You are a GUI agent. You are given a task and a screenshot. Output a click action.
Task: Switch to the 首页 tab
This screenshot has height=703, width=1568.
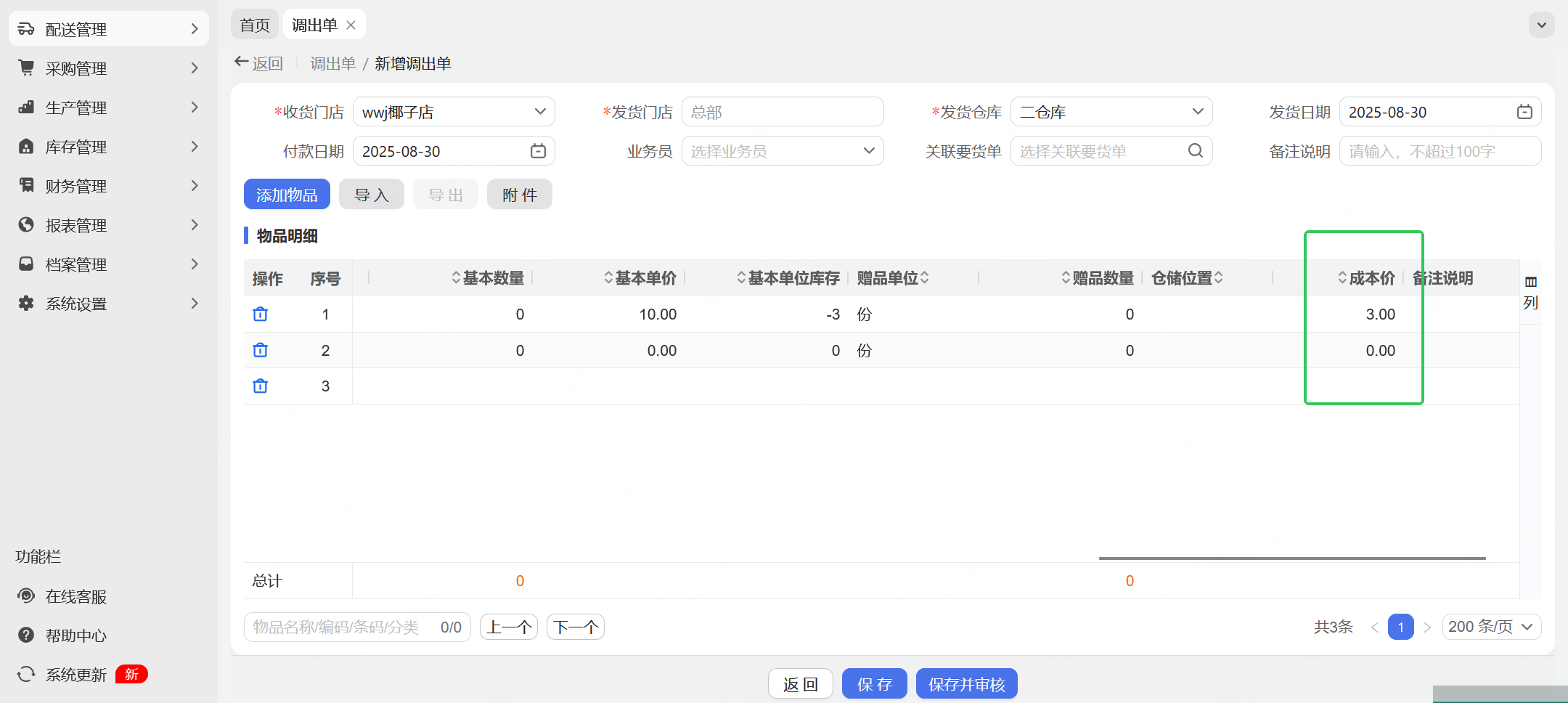click(255, 25)
